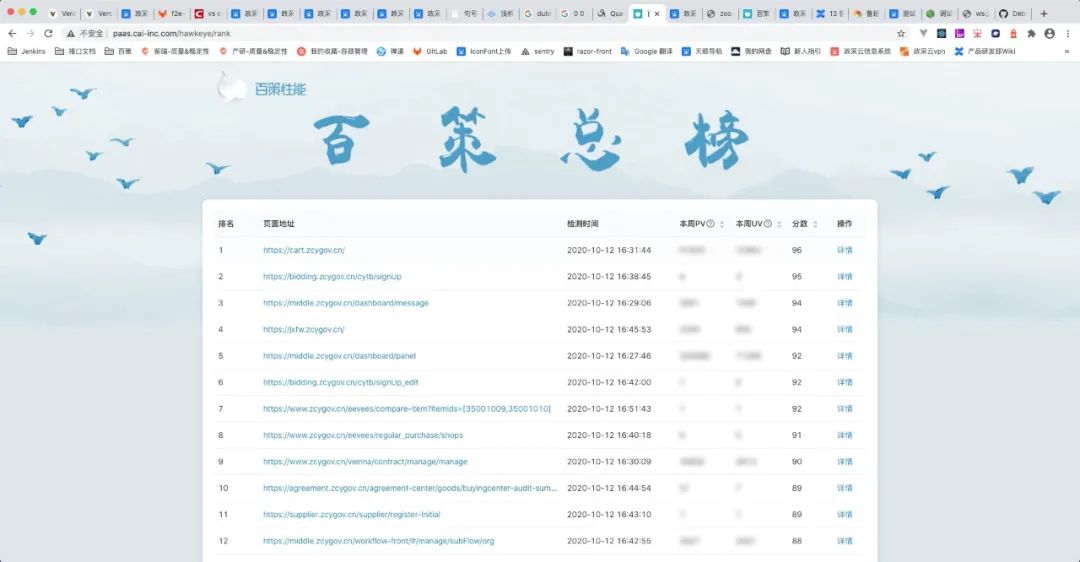Switch to the zoo tab
The image size is (1080, 562).
point(720,13)
